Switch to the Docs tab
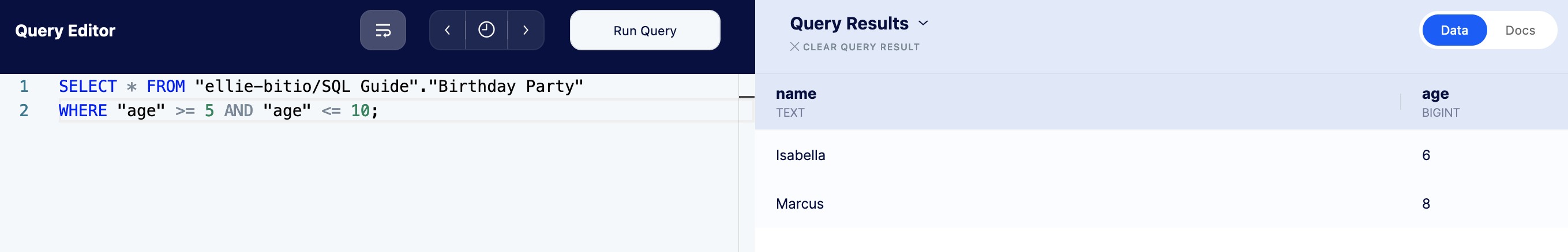 click(1520, 30)
